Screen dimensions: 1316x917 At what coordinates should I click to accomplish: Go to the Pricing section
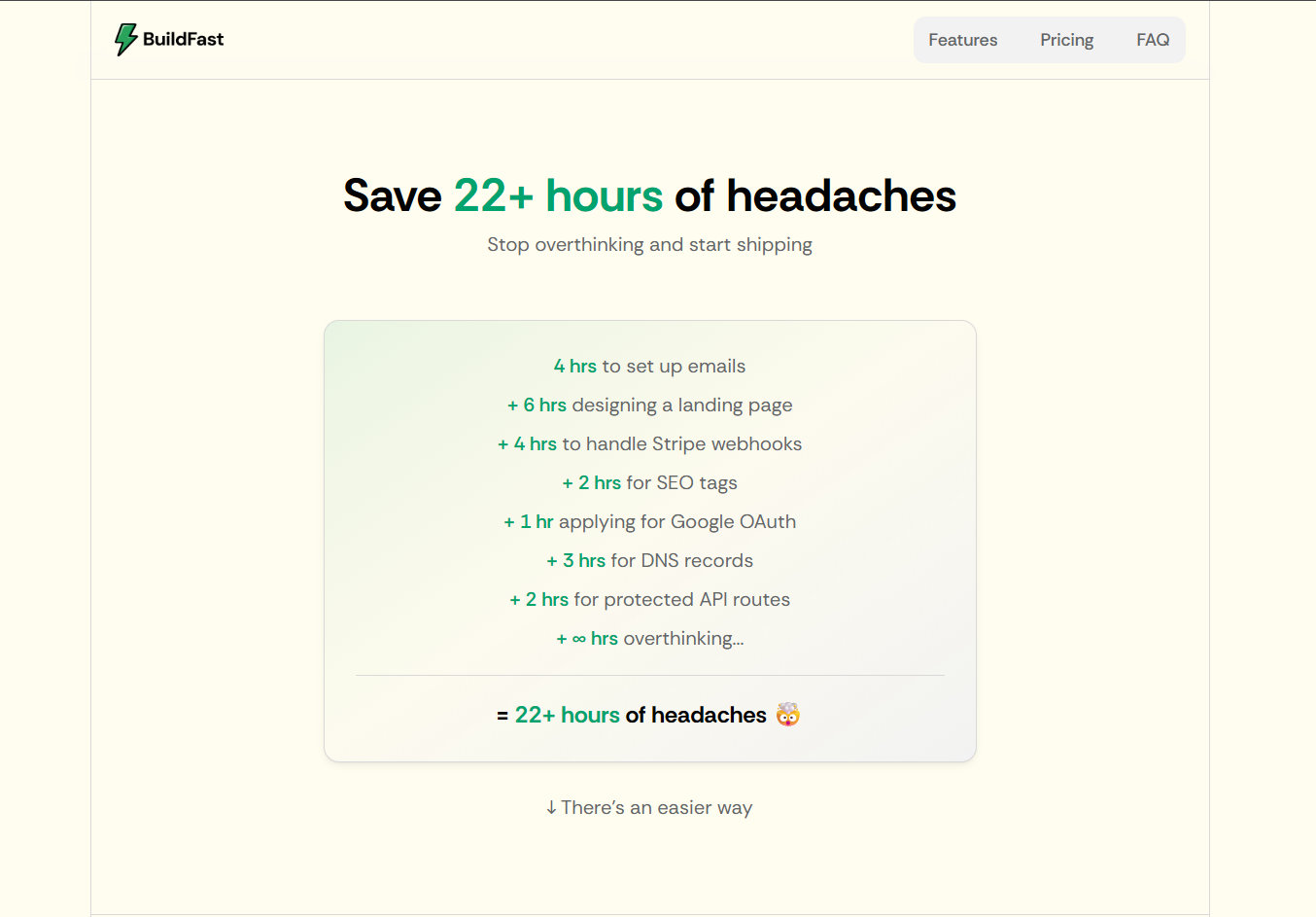(x=1066, y=40)
